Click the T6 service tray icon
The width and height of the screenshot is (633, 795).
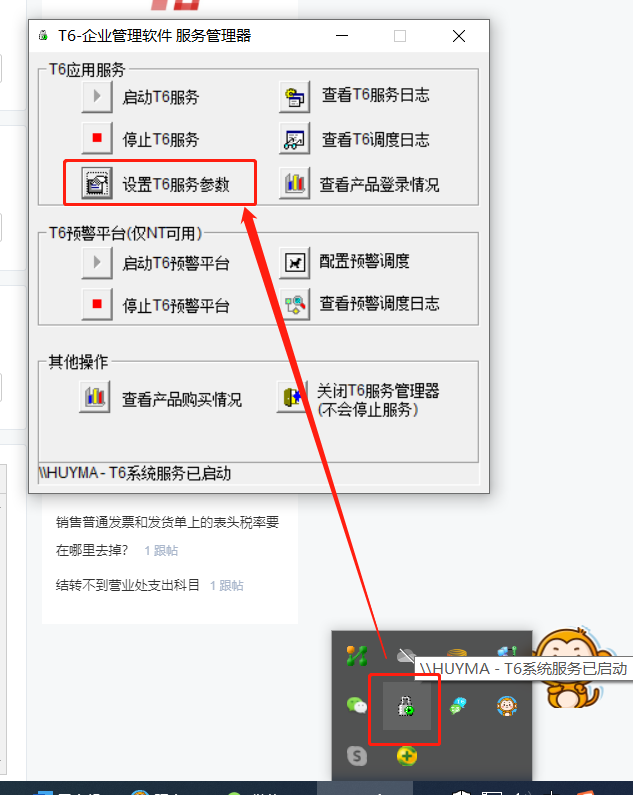tap(406, 706)
